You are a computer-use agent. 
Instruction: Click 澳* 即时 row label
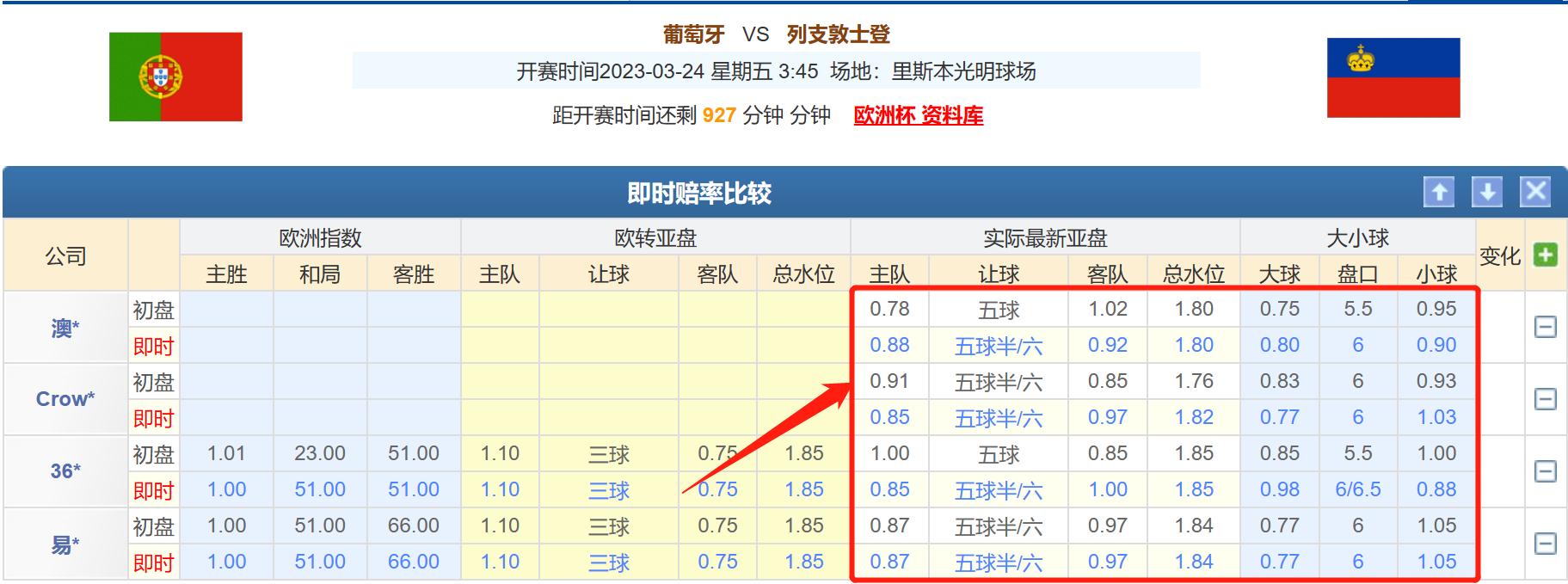coord(154,346)
